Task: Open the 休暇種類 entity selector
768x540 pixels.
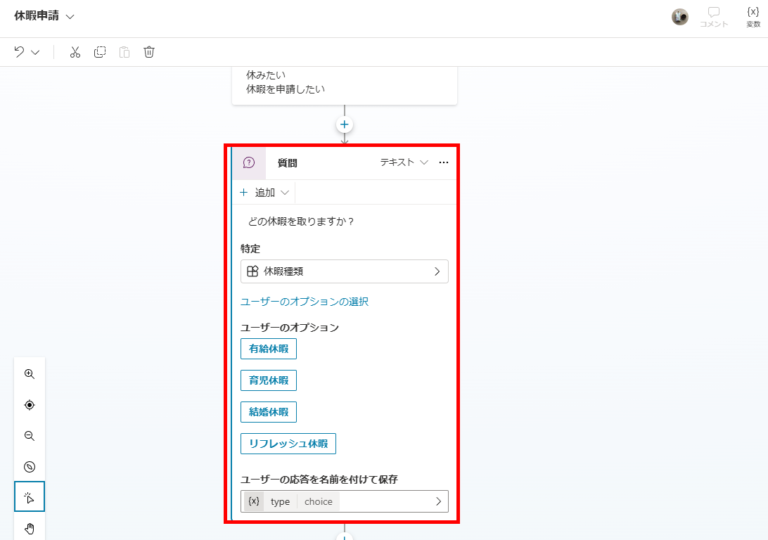Action: click(x=344, y=271)
